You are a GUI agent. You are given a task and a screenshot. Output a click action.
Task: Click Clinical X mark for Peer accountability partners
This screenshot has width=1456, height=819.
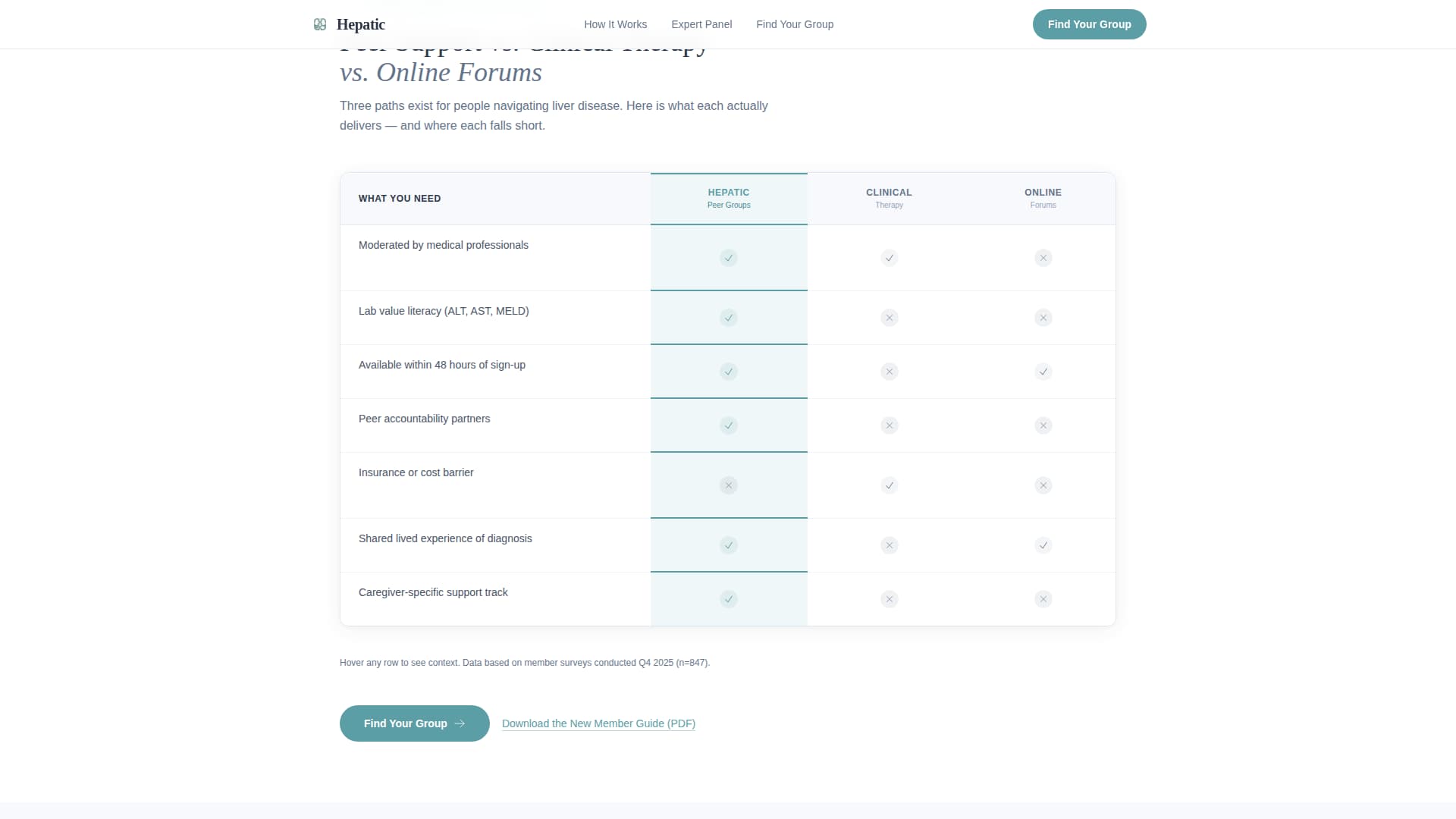pos(890,425)
